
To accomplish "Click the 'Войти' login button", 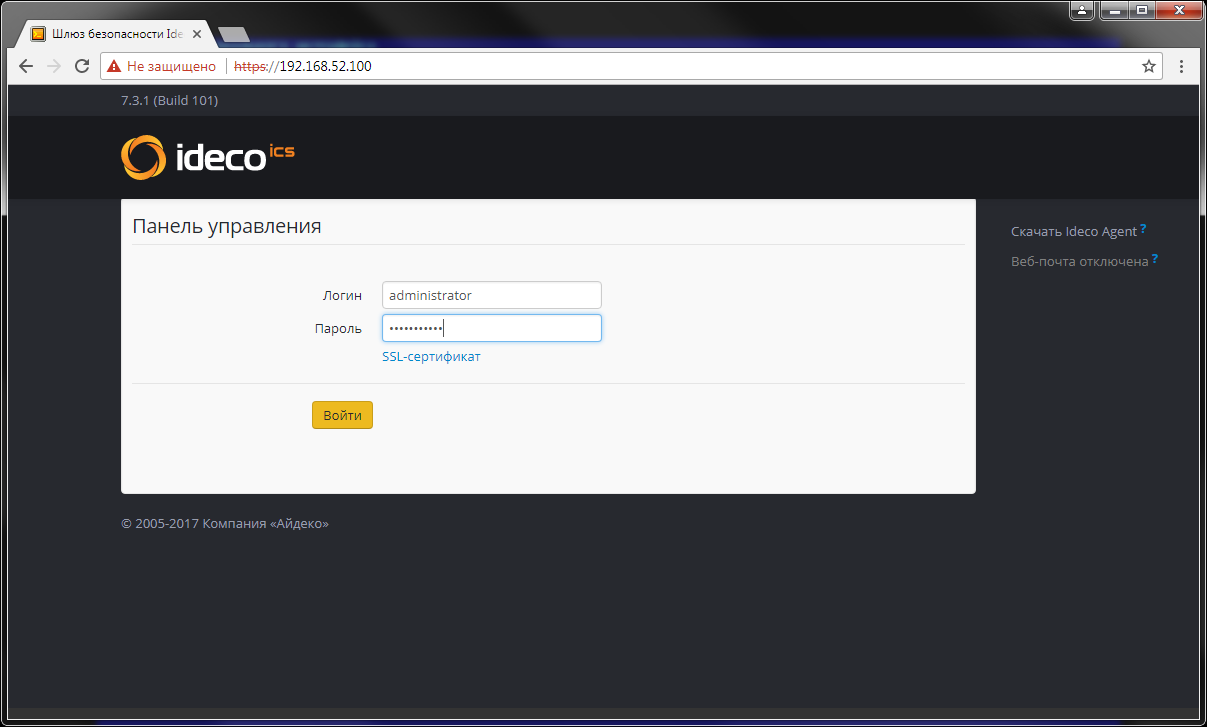I will pos(342,415).
